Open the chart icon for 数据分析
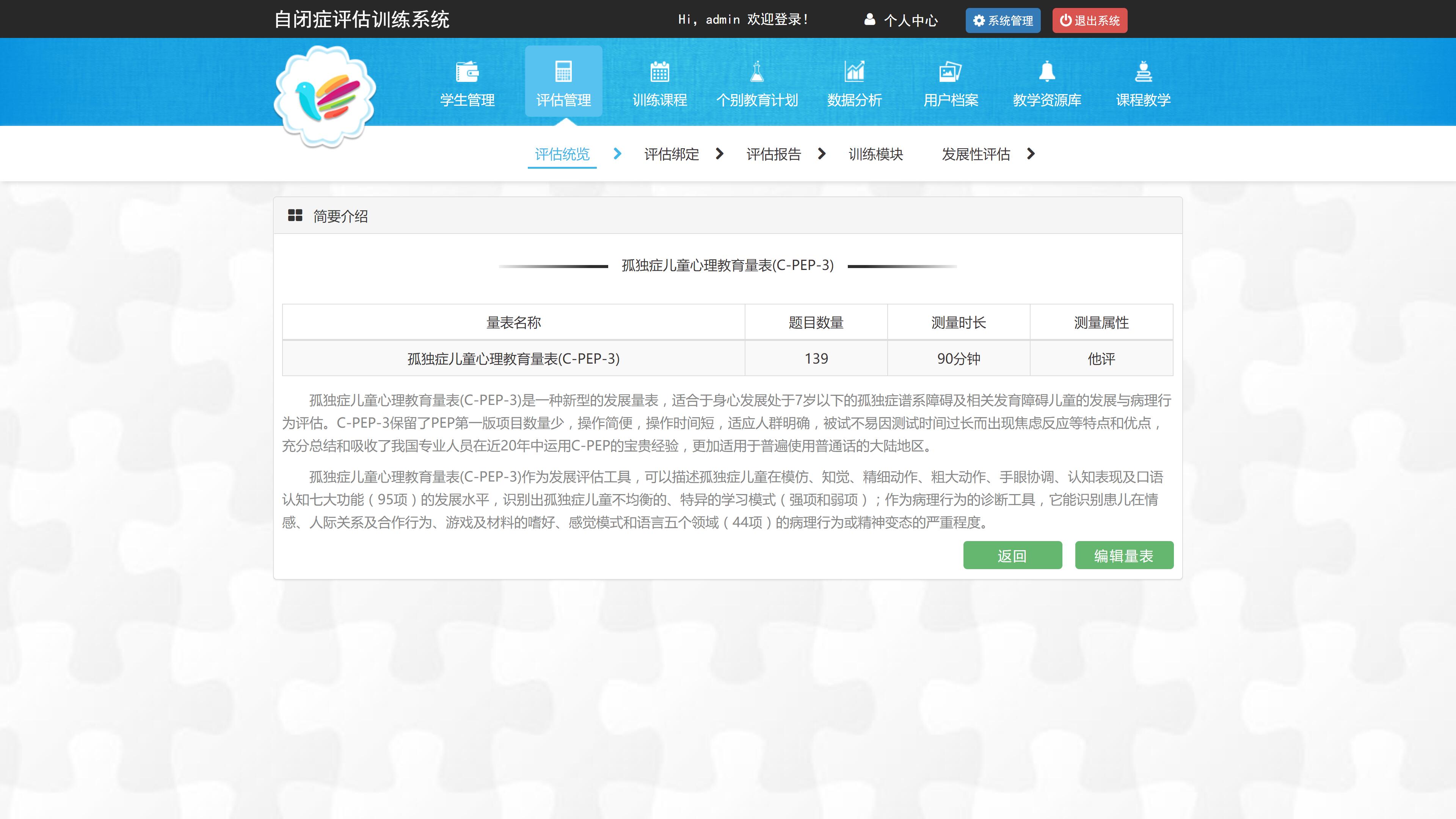The width and height of the screenshot is (1456, 819). click(854, 72)
